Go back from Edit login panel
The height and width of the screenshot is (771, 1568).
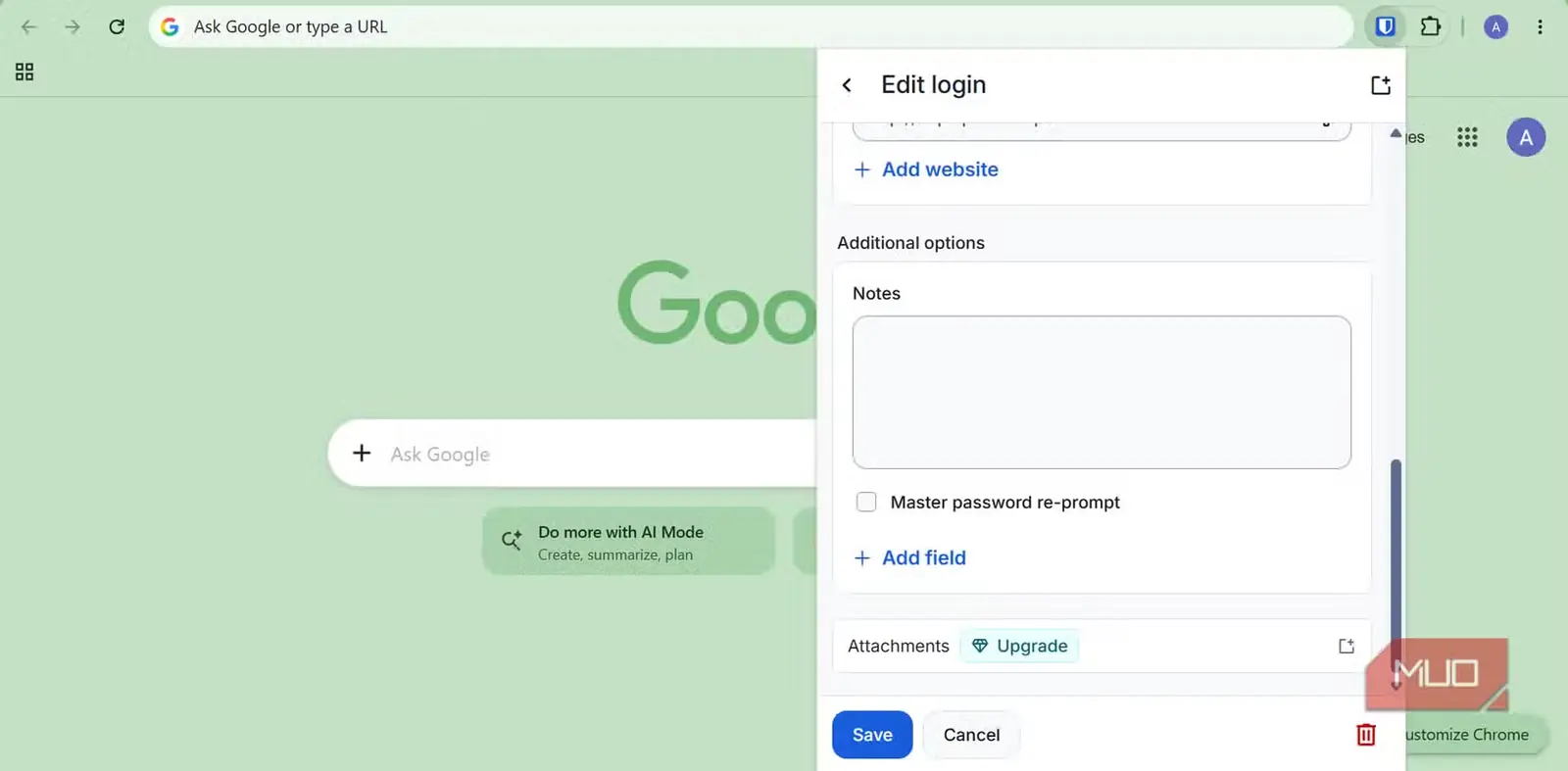tap(847, 85)
